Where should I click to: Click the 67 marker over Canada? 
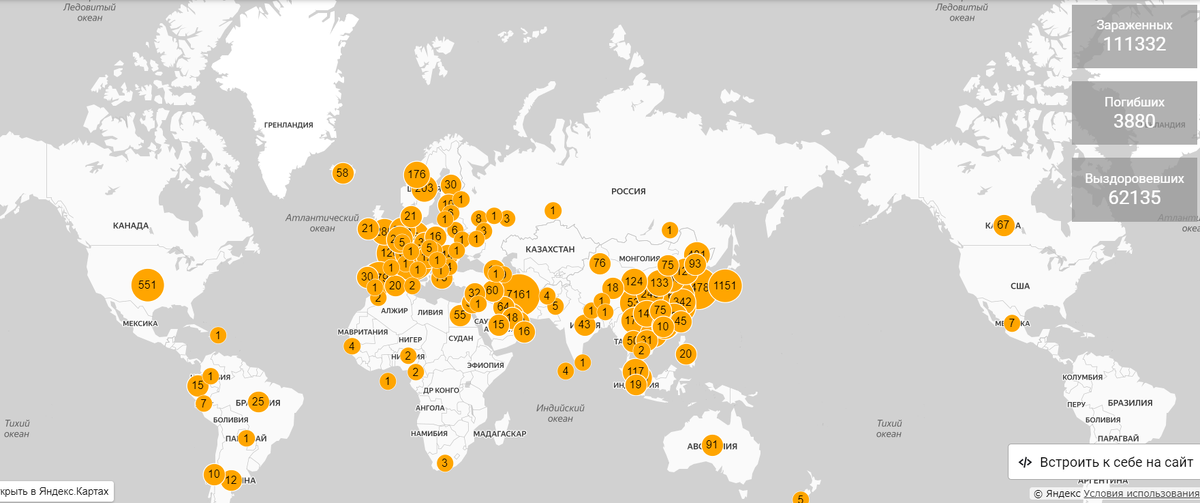1003,224
